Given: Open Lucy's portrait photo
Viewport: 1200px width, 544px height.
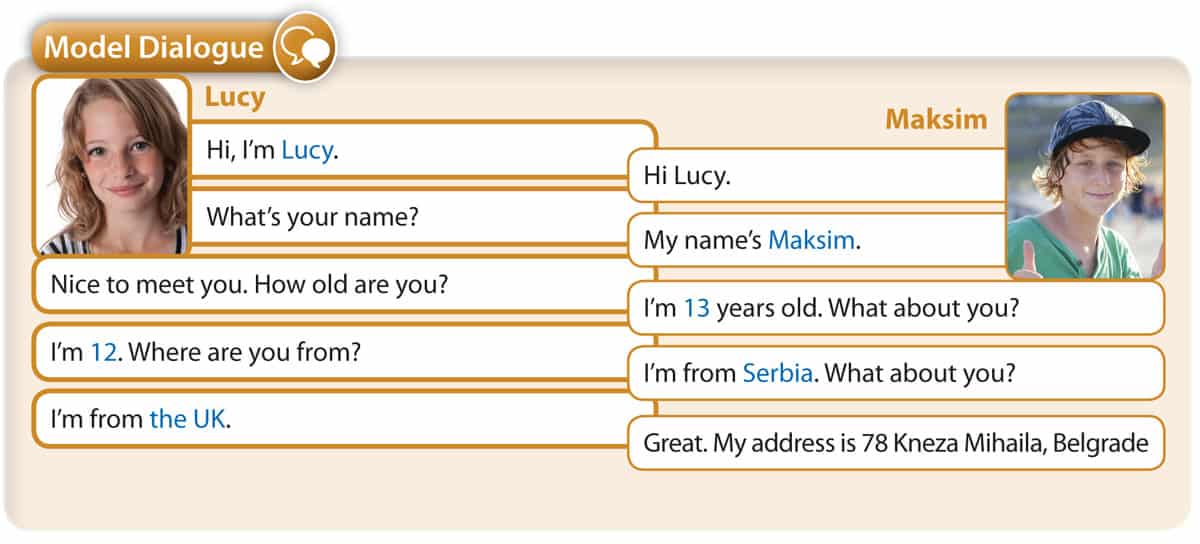Looking at the screenshot, I should (x=111, y=166).
